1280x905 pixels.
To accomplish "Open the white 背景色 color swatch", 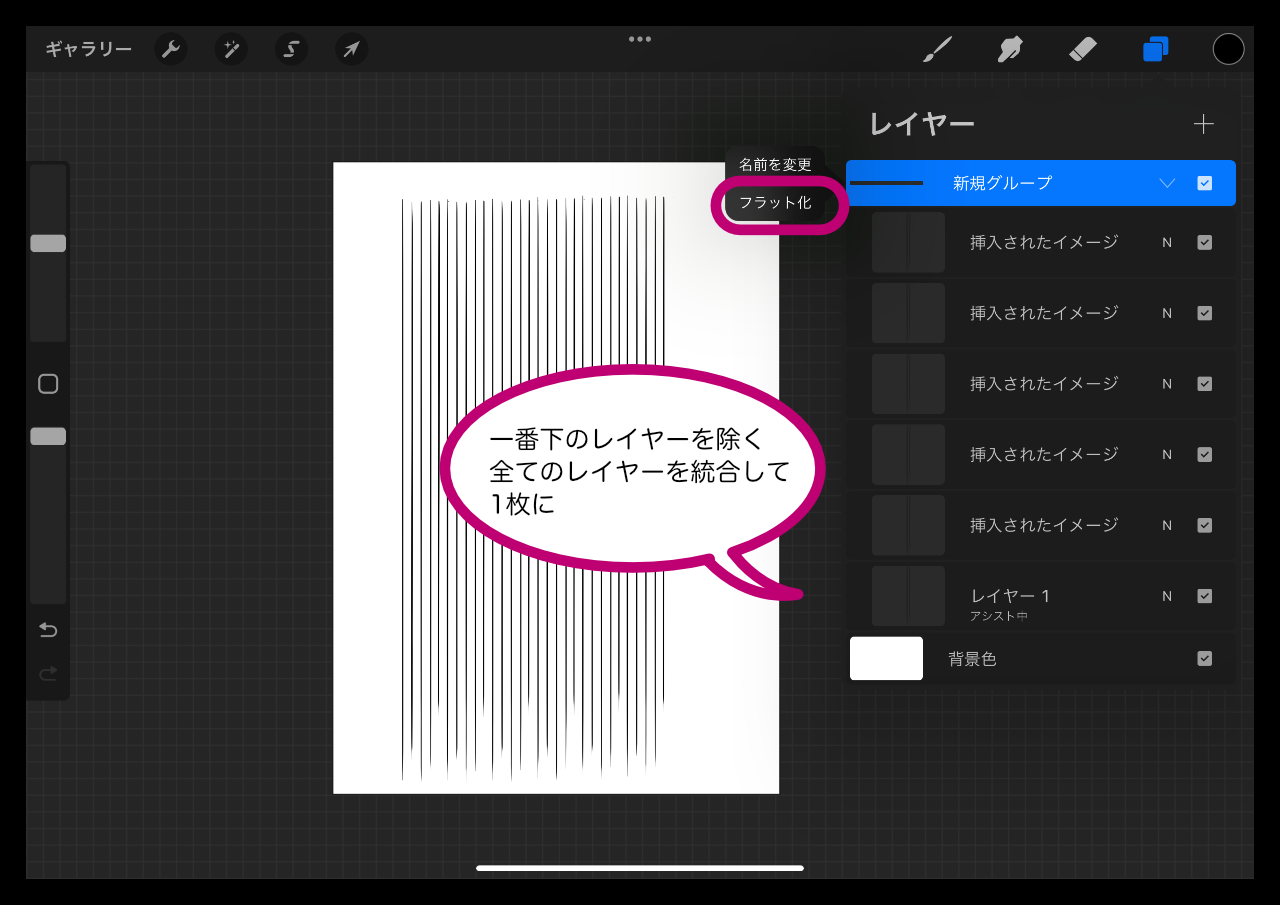I will (x=886, y=659).
